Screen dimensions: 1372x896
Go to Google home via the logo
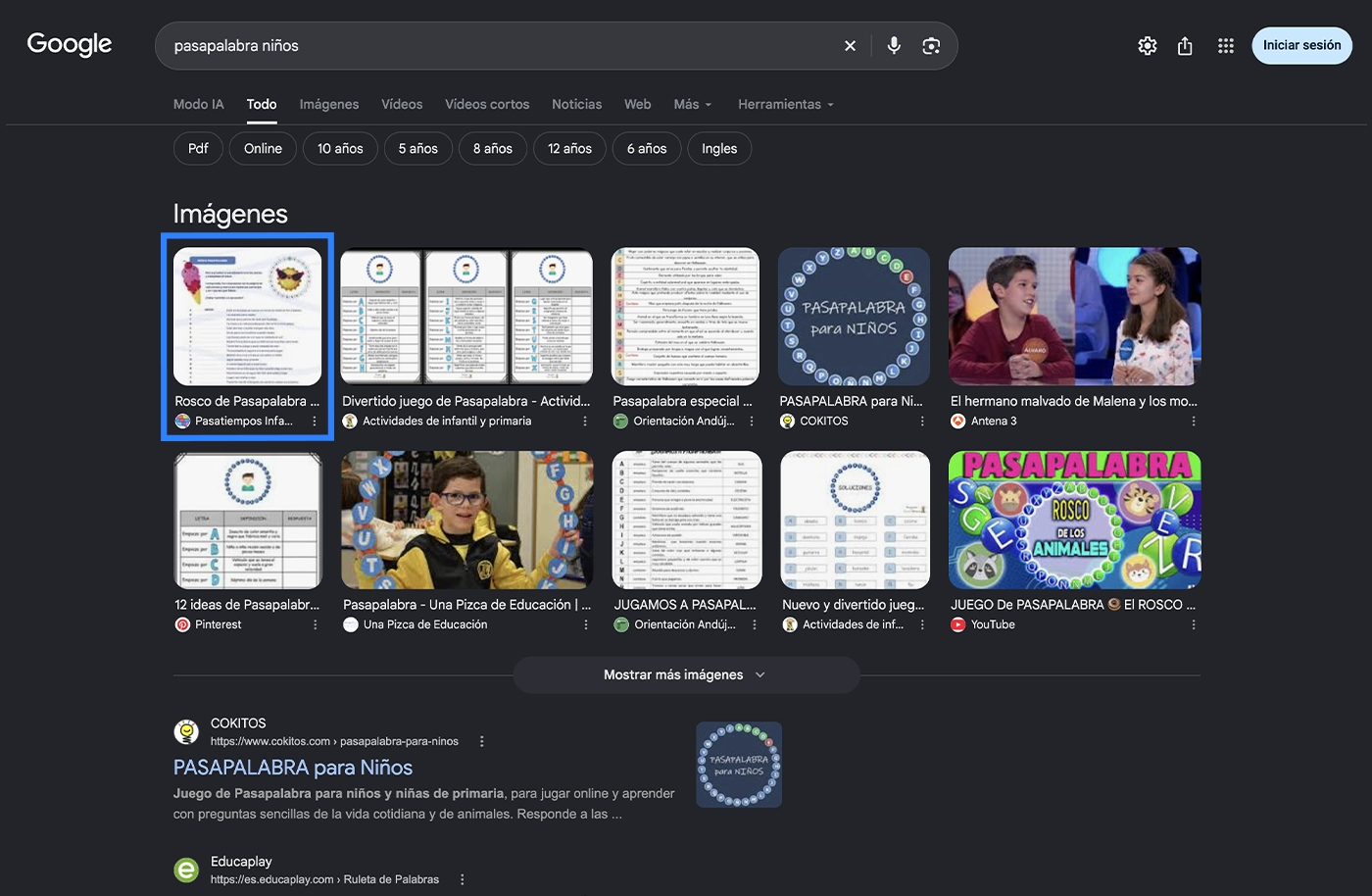[70, 44]
